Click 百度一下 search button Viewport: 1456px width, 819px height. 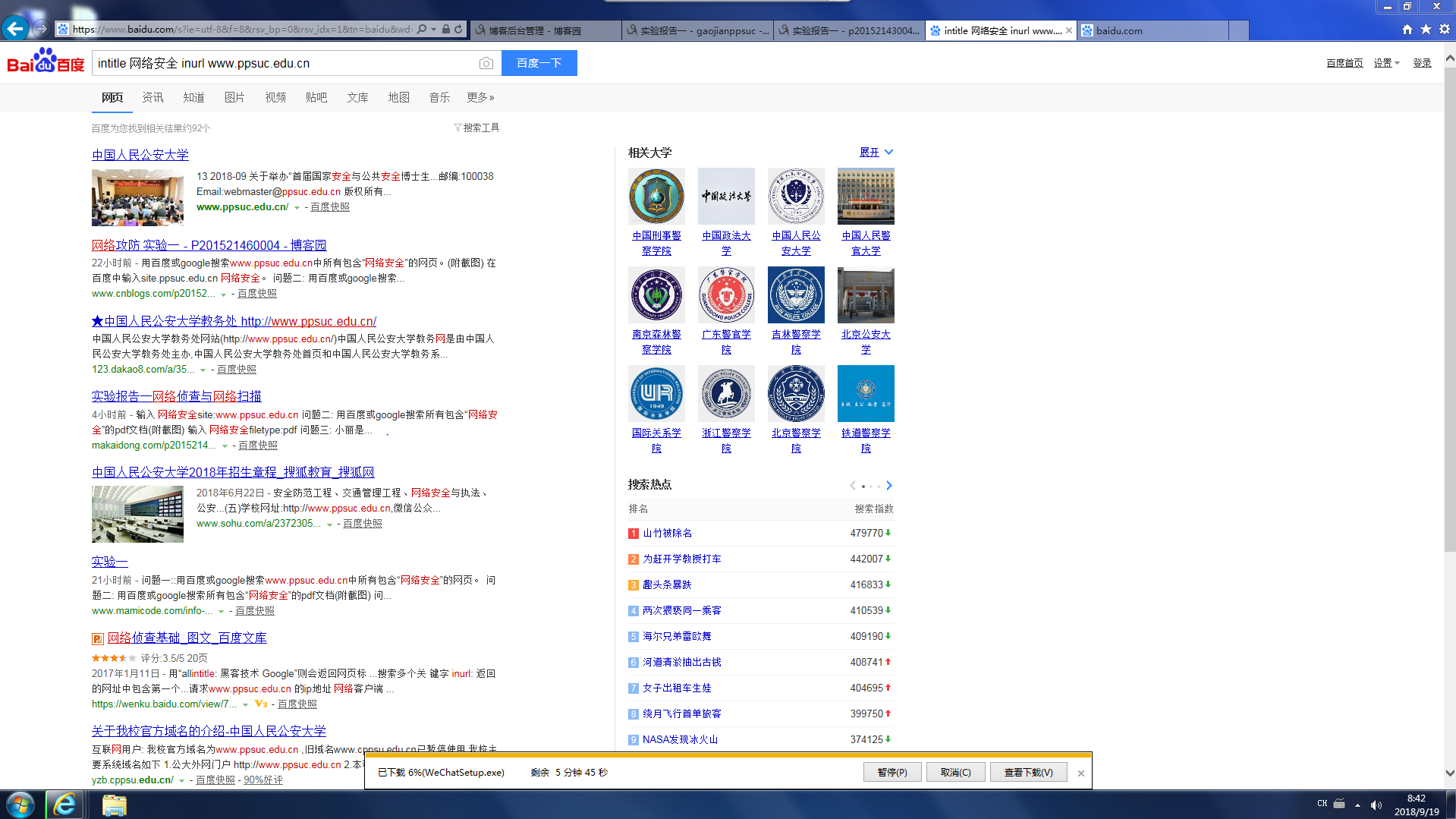(x=539, y=63)
